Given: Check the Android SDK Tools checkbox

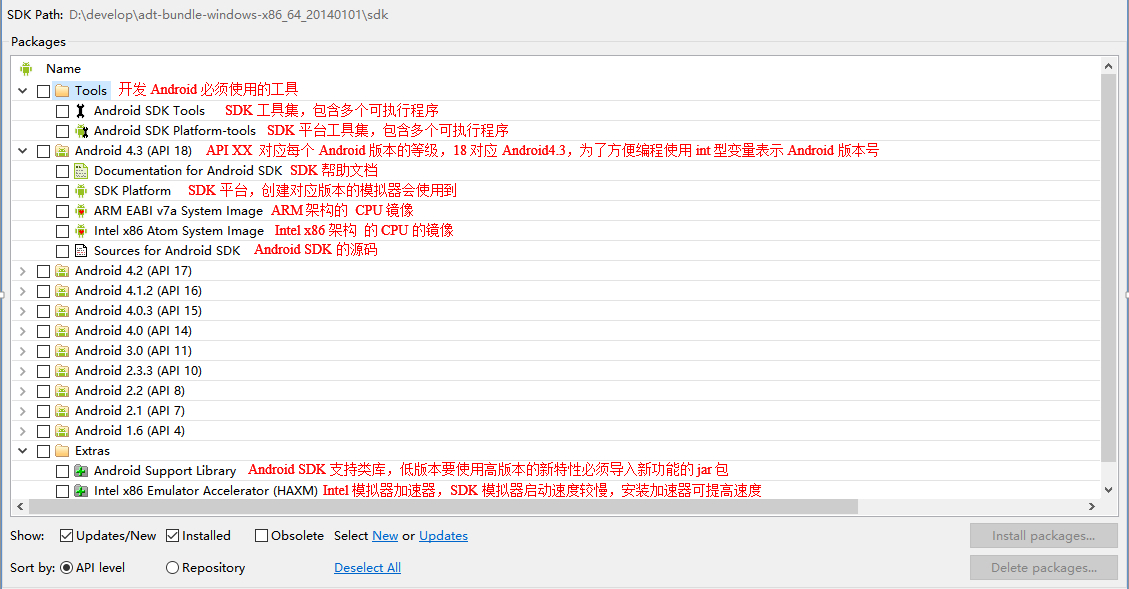Looking at the screenshot, I should click(63, 111).
